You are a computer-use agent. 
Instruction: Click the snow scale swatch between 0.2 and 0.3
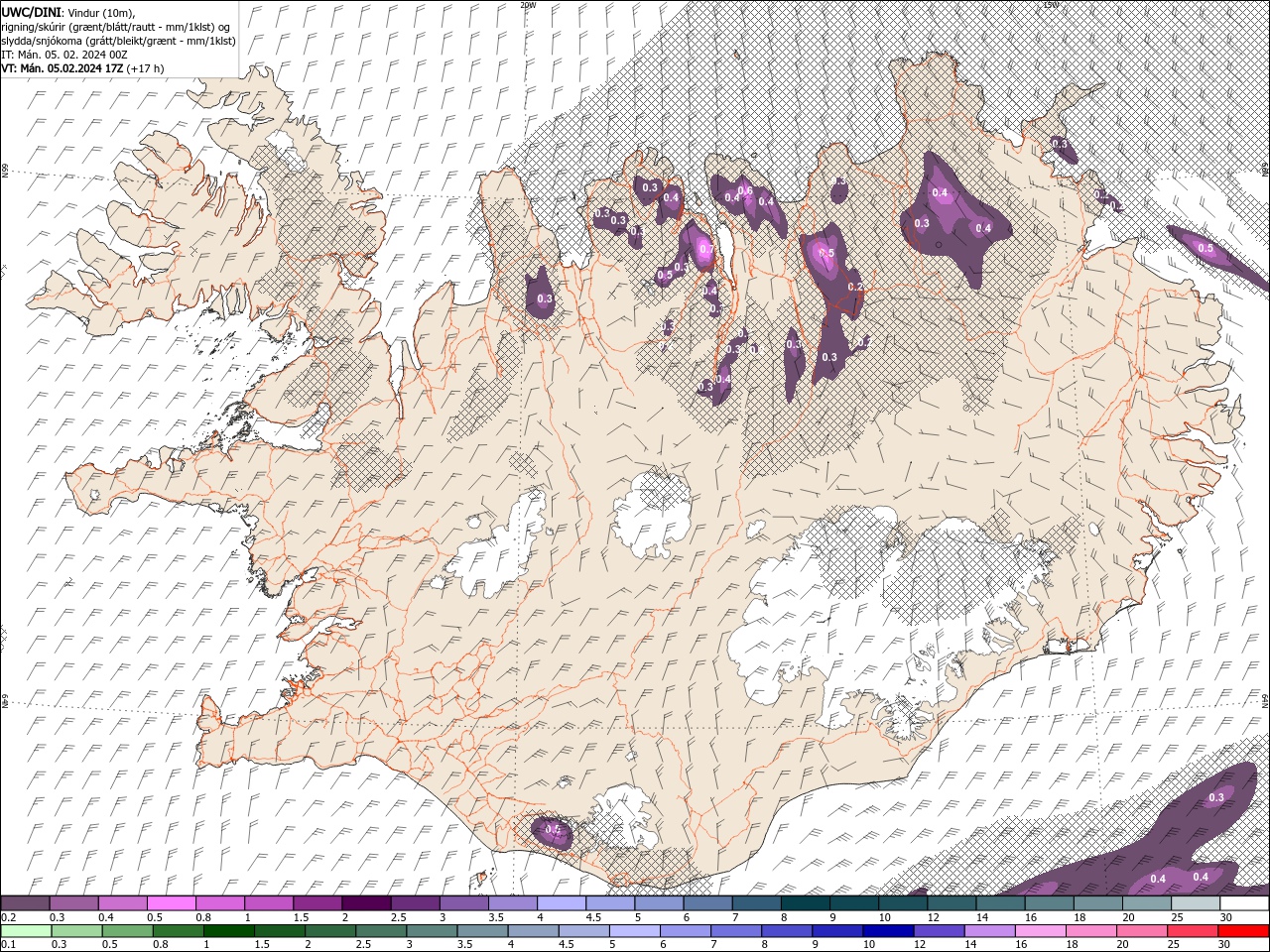[x=26, y=903]
